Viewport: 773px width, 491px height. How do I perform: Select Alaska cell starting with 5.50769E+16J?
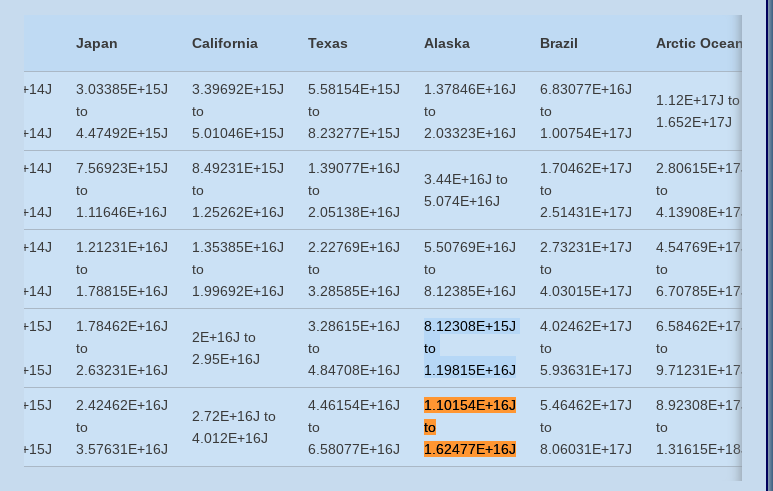click(x=470, y=269)
